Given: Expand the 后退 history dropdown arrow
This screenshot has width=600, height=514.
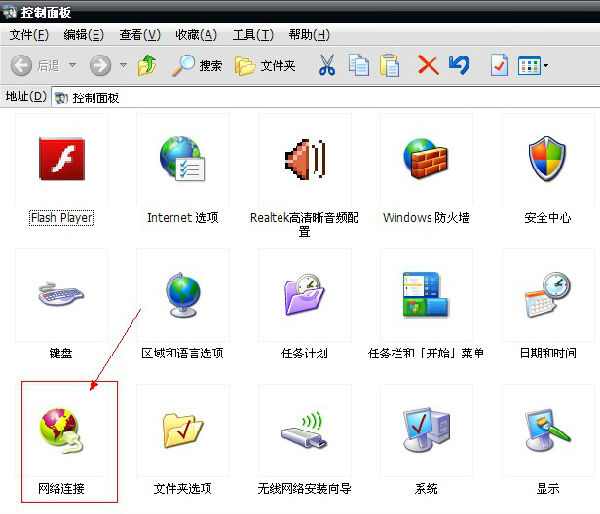Looking at the screenshot, I should [72, 65].
